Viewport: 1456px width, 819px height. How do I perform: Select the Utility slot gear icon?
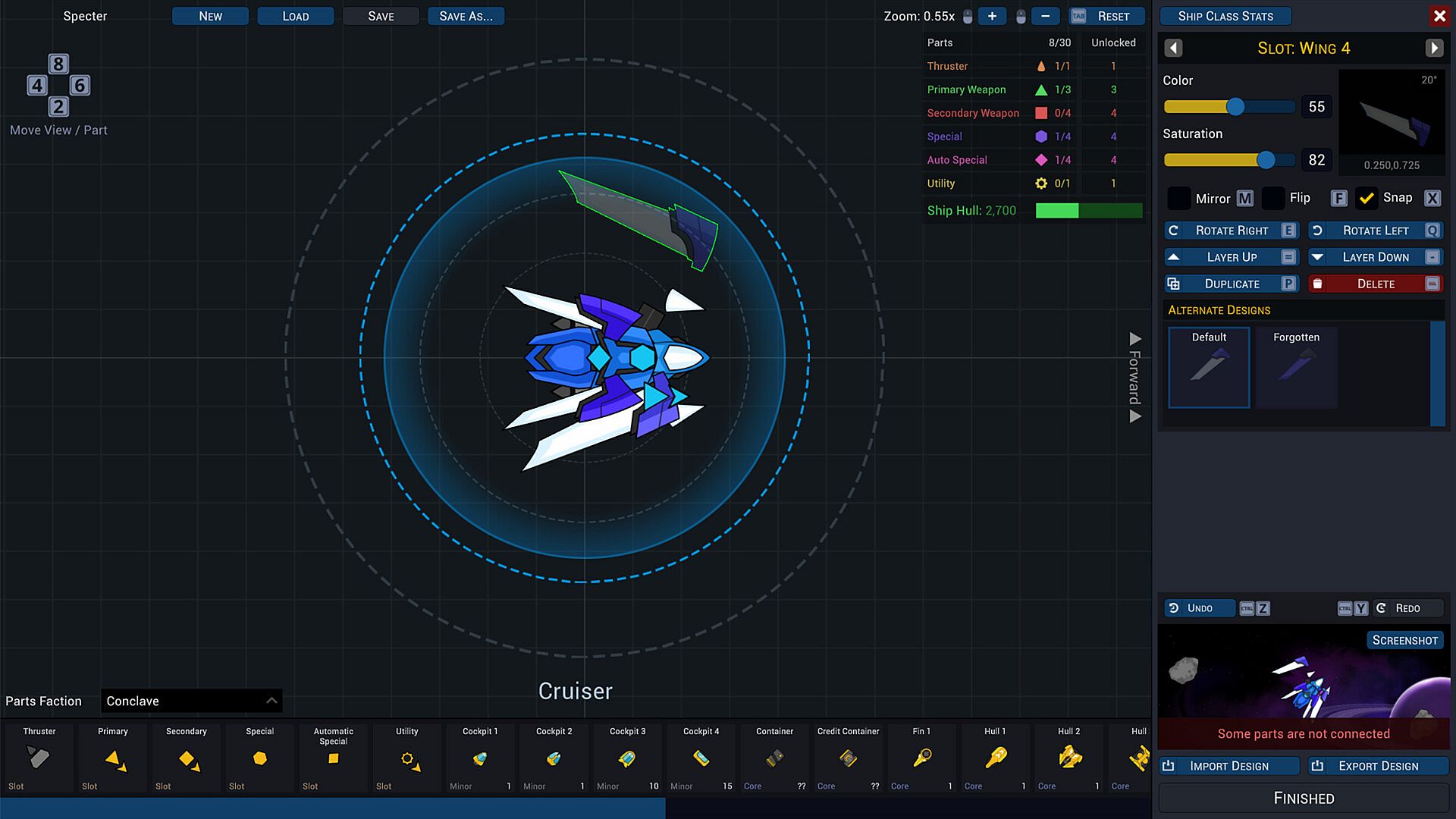408,759
